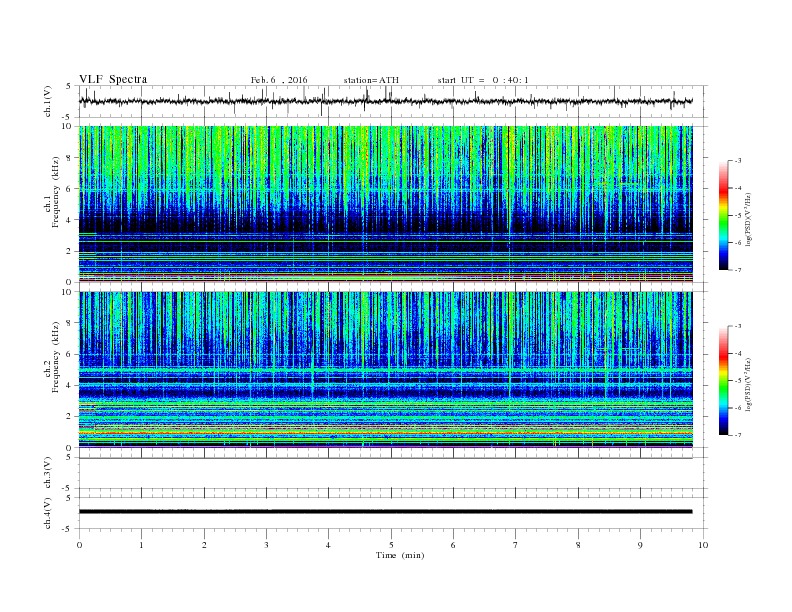The image size is (792, 612).
Task: Click the color bar beside the ch.2 spectrogram
Action: click(x=724, y=381)
